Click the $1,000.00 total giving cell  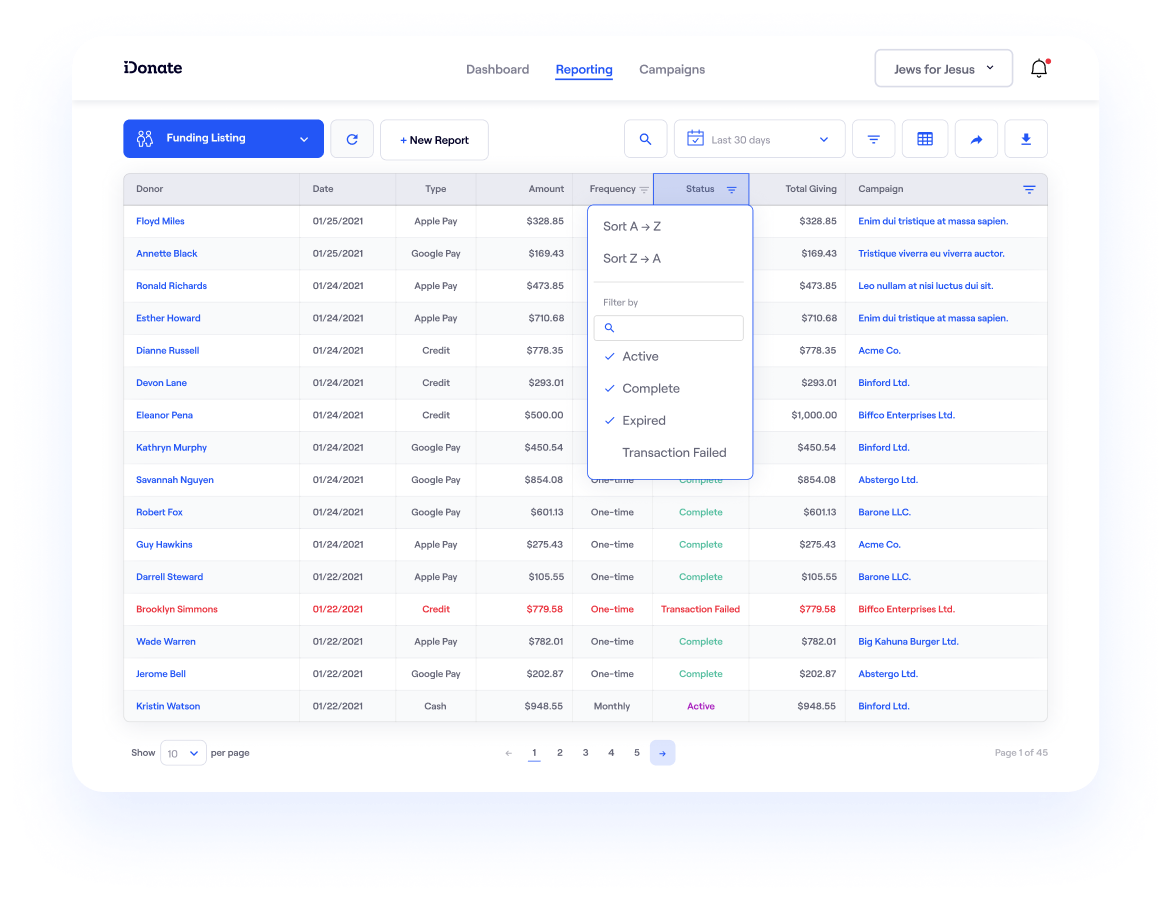pos(814,415)
